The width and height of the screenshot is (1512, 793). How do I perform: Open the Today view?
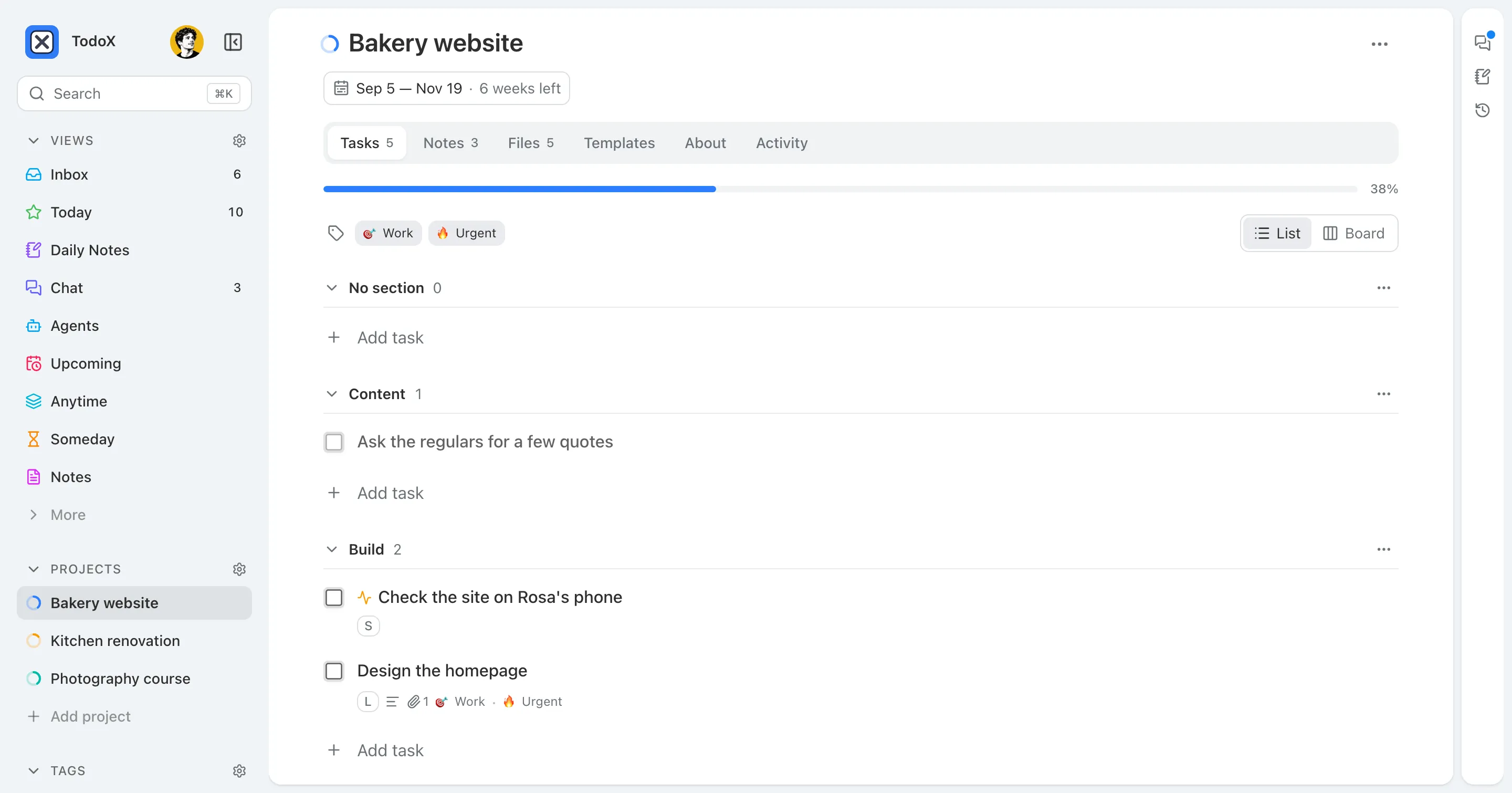point(134,212)
